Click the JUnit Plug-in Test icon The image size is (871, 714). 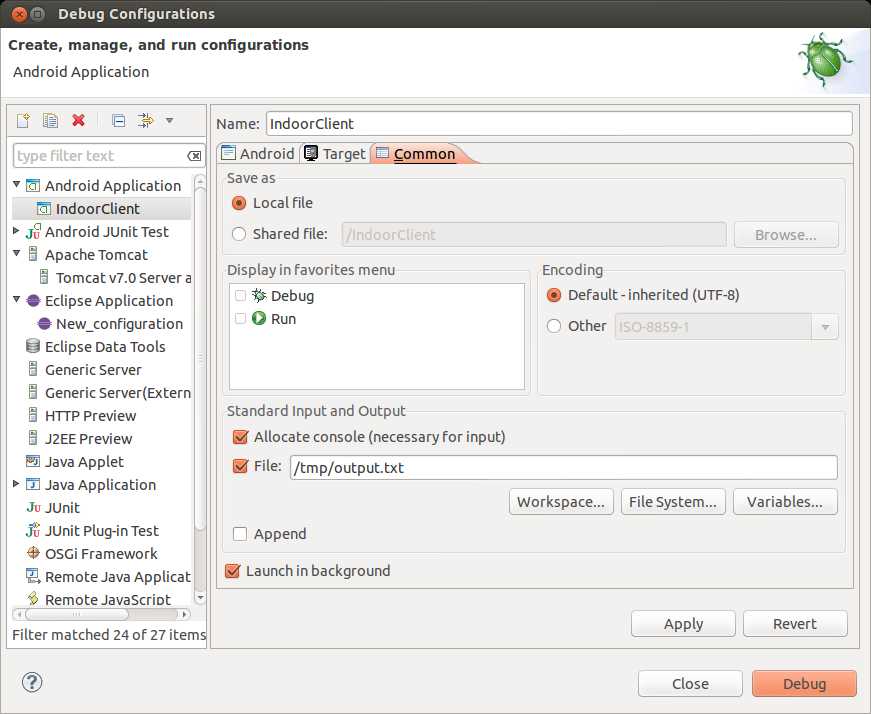(33, 531)
